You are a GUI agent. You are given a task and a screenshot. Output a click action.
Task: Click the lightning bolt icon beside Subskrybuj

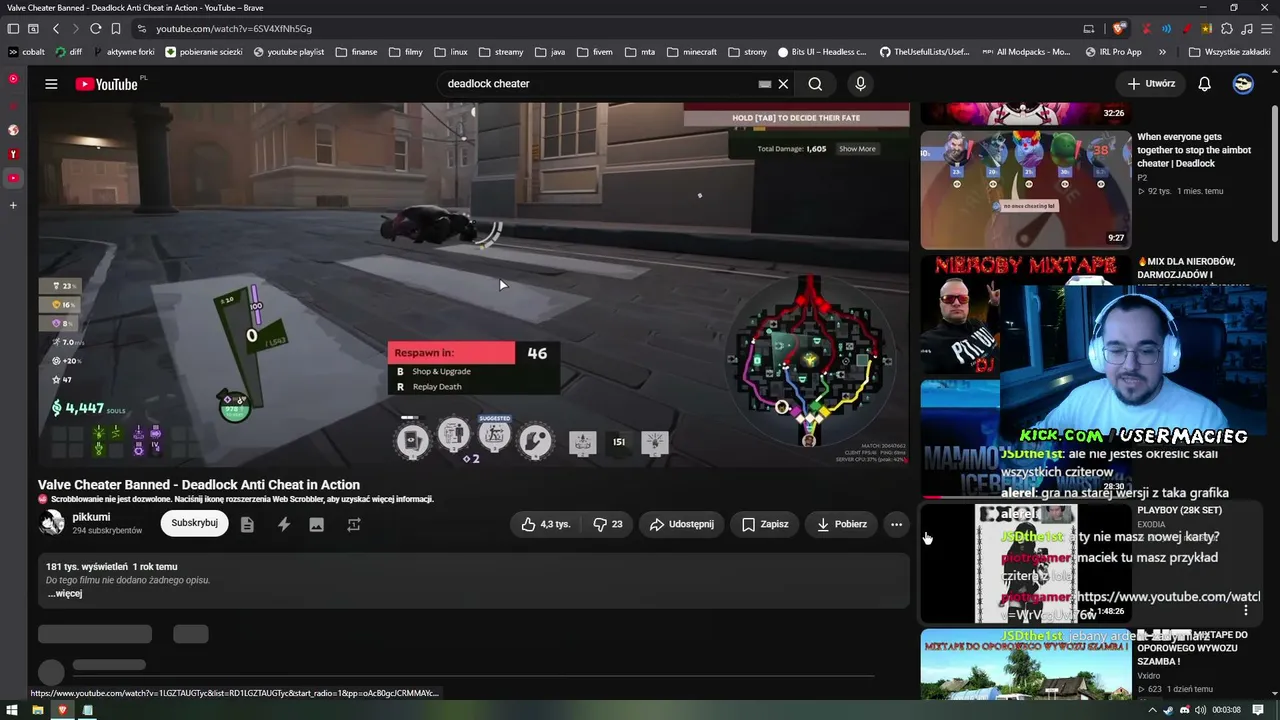tap(284, 524)
